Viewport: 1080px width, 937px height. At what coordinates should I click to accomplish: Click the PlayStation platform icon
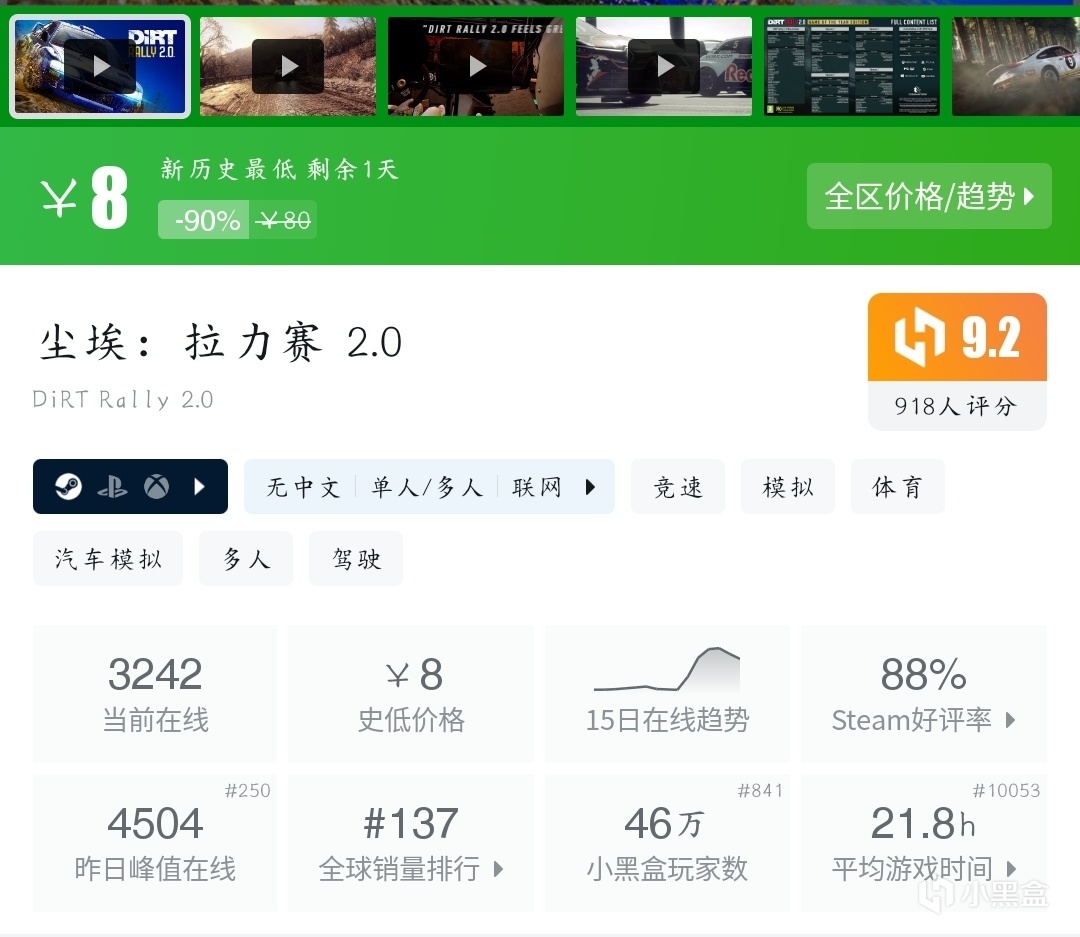pyautogui.click(x=112, y=488)
